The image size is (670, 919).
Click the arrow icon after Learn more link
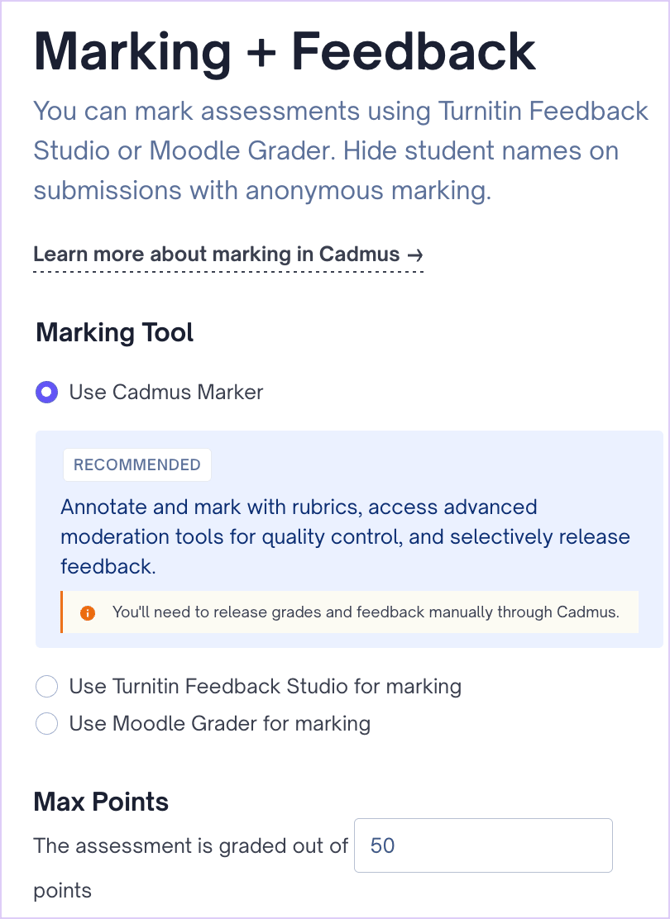[x=415, y=254]
